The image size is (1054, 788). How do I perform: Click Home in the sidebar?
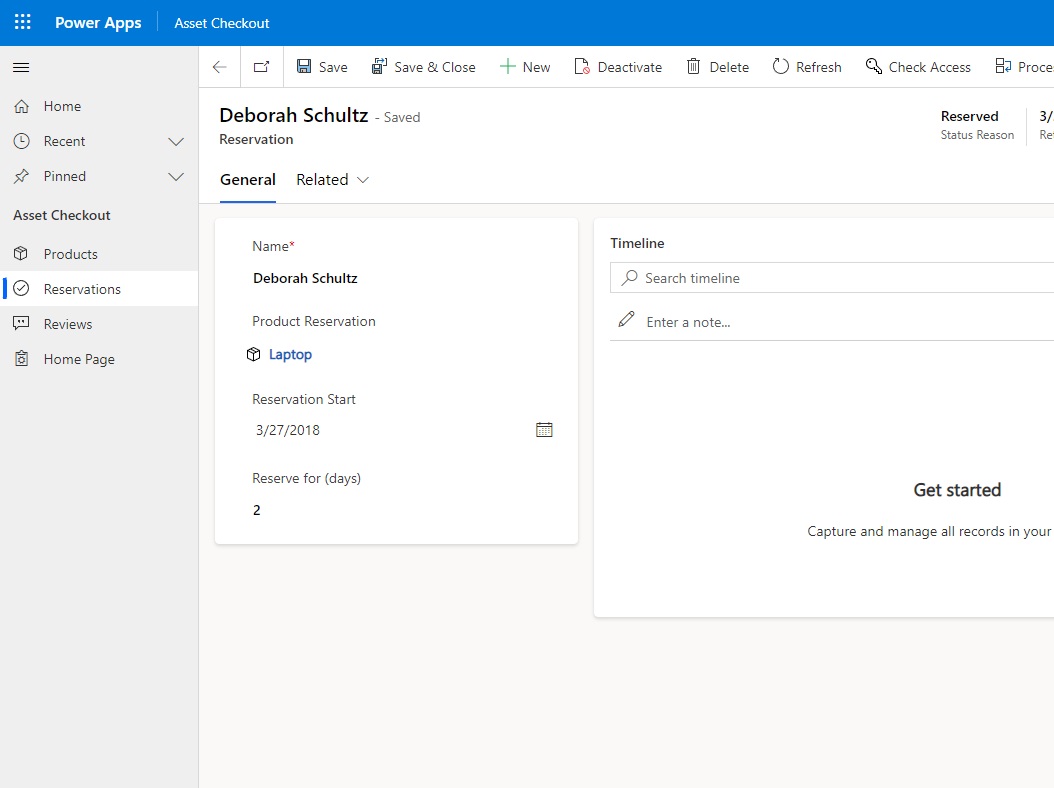pos(63,105)
